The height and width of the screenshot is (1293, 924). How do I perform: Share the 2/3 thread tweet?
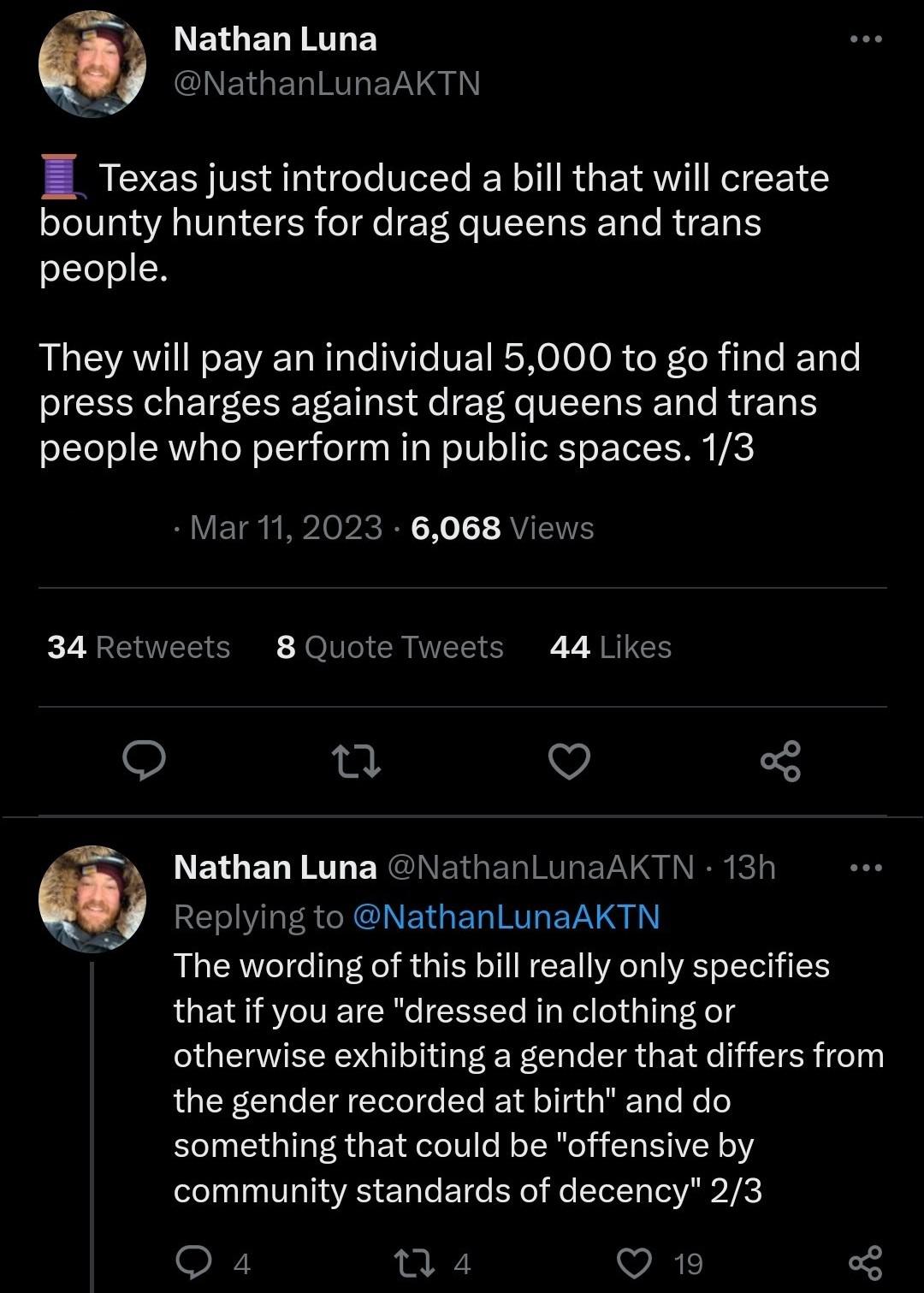864,1262
